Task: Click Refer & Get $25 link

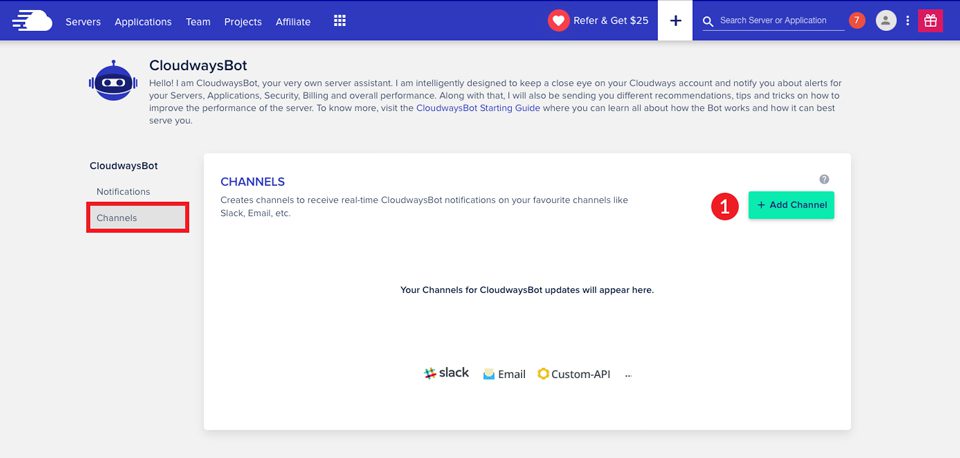Action: pos(610,21)
